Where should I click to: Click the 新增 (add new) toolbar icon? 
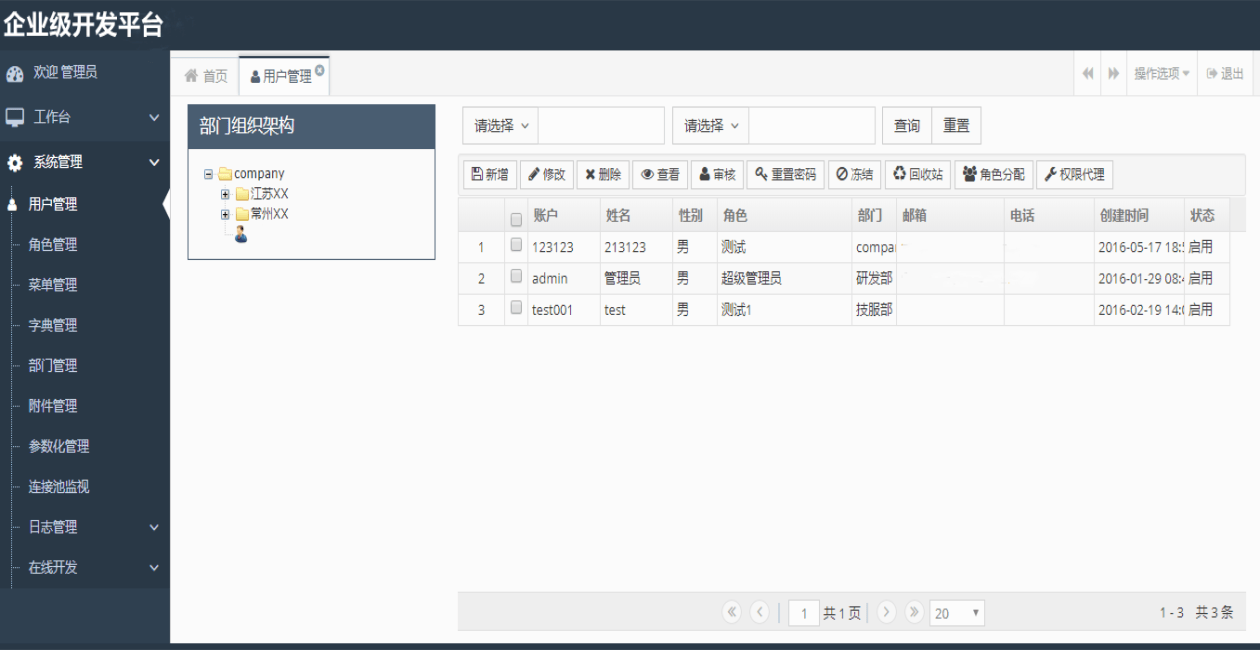pos(489,174)
